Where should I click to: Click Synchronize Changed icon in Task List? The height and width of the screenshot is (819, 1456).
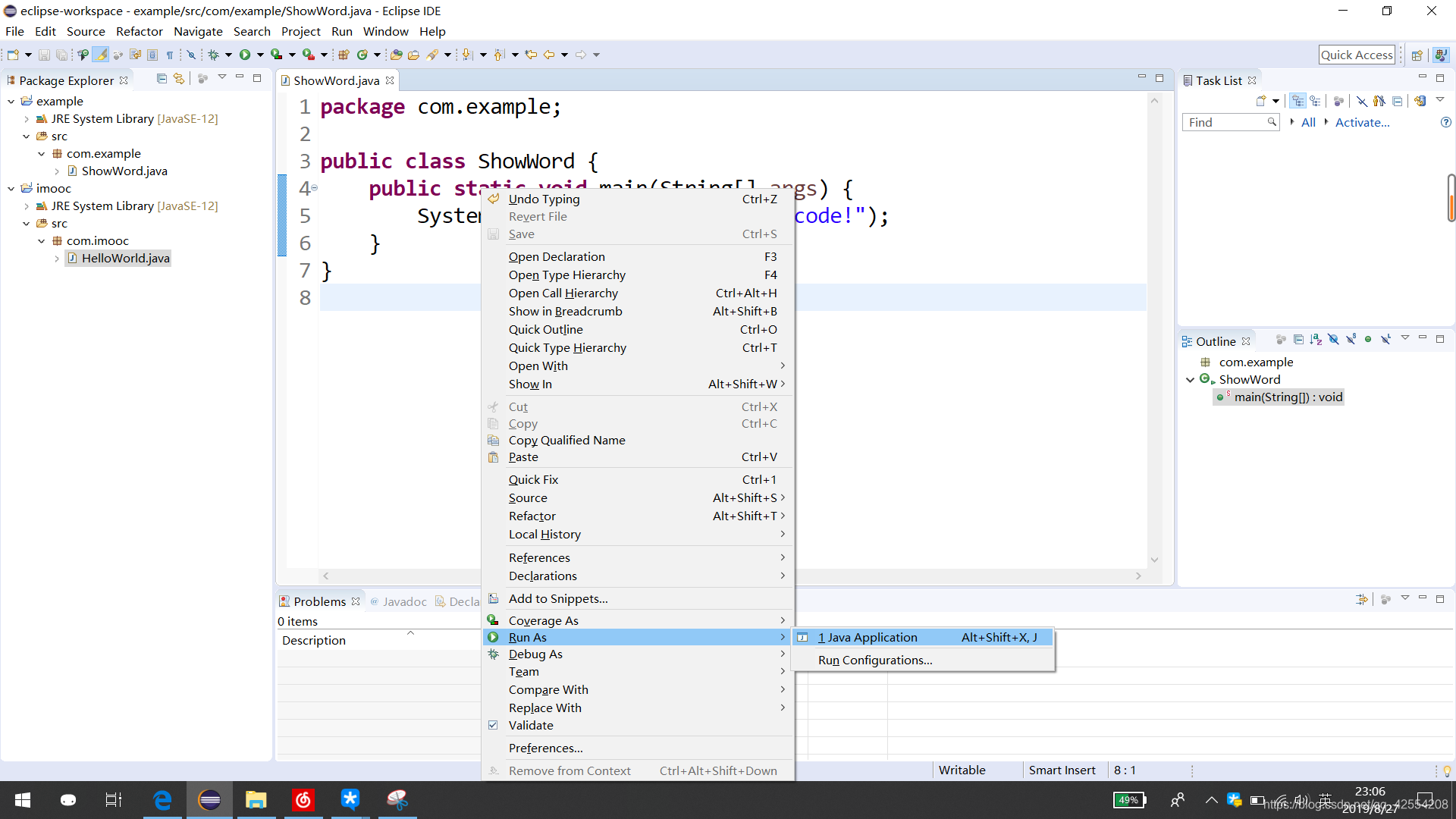[x=1420, y=101]
